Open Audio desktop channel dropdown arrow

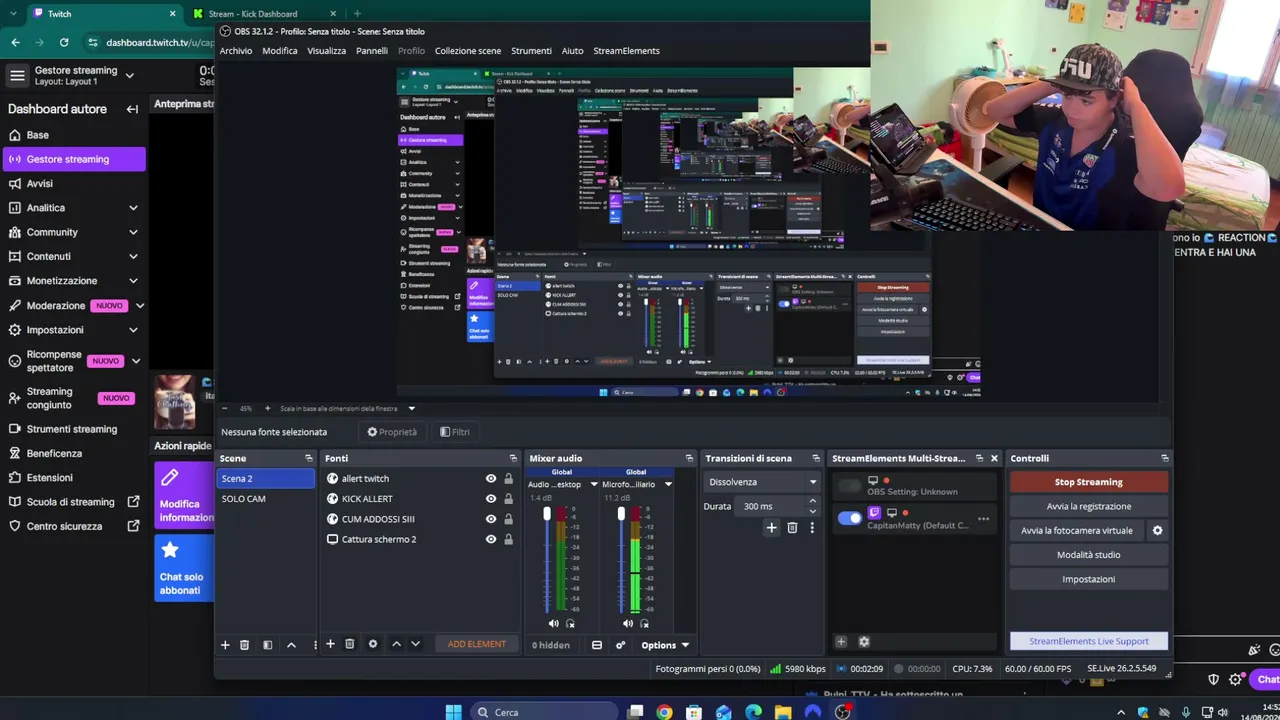click(594, 485)
